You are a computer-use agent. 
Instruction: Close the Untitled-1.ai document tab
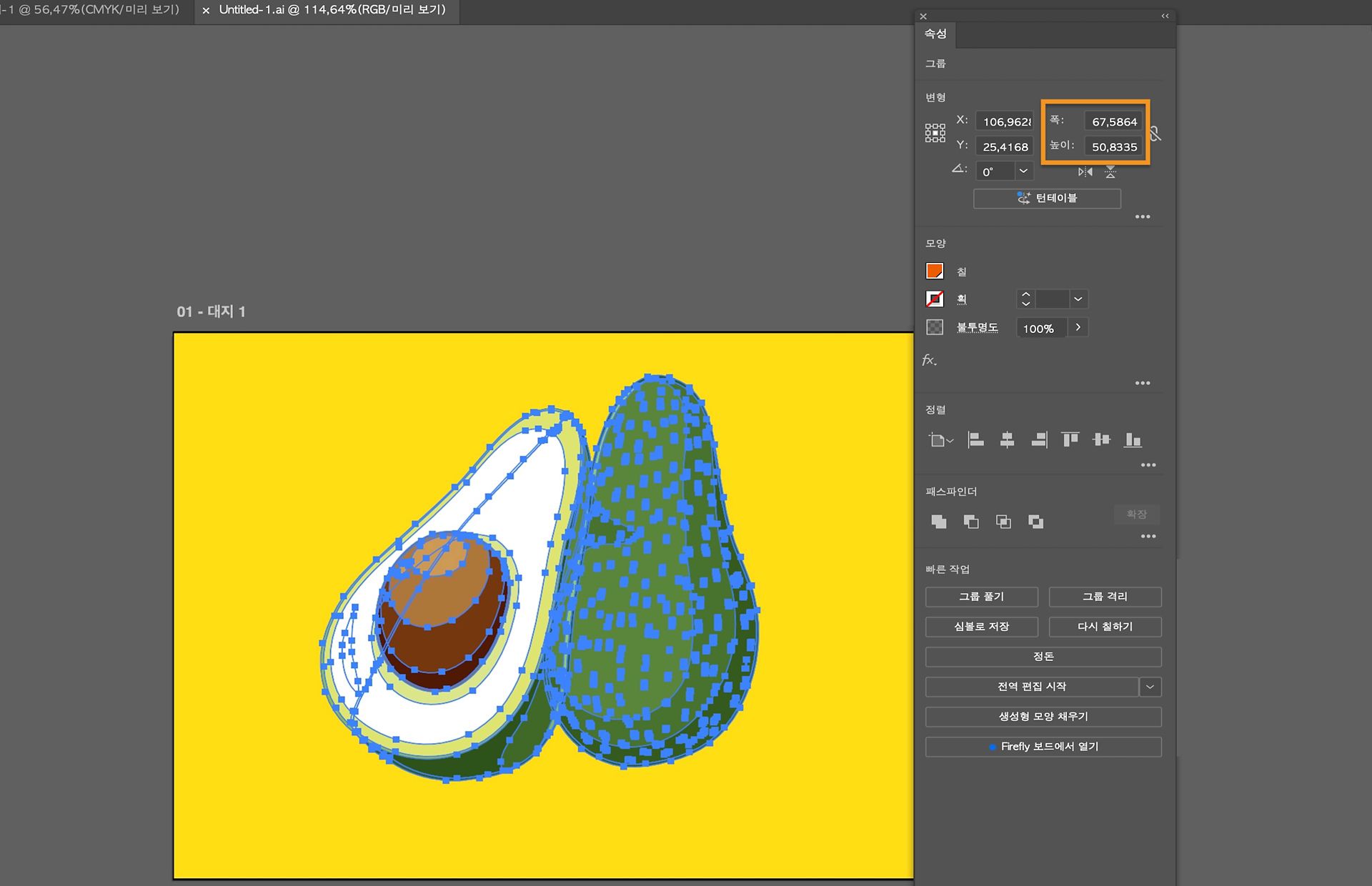(x=206, y=11)
